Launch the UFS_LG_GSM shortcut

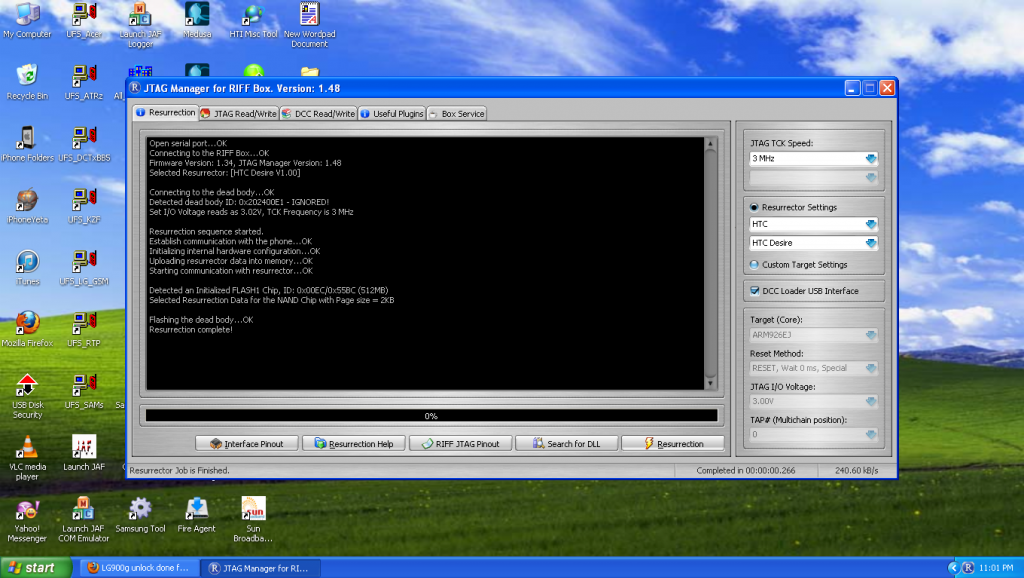(84, 268)
